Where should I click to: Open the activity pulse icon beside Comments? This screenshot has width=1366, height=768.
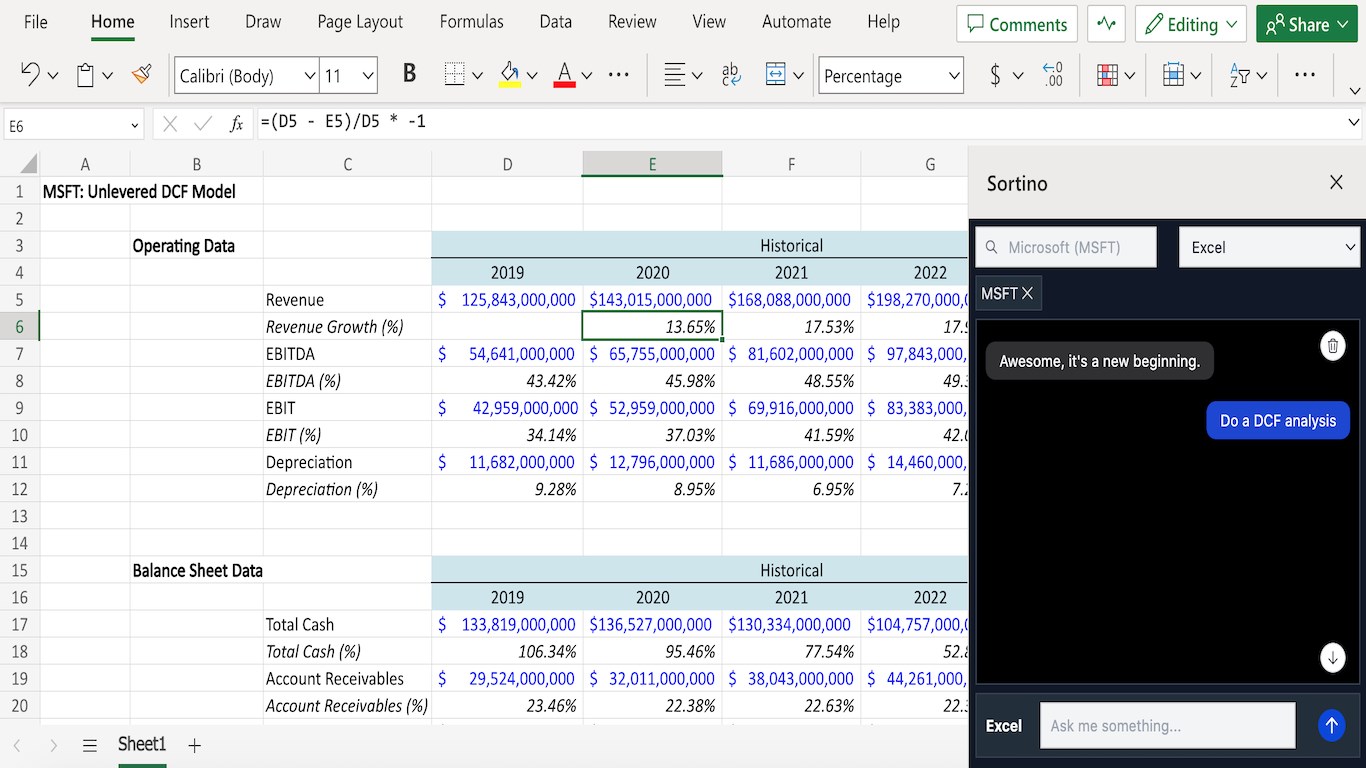1106,24
